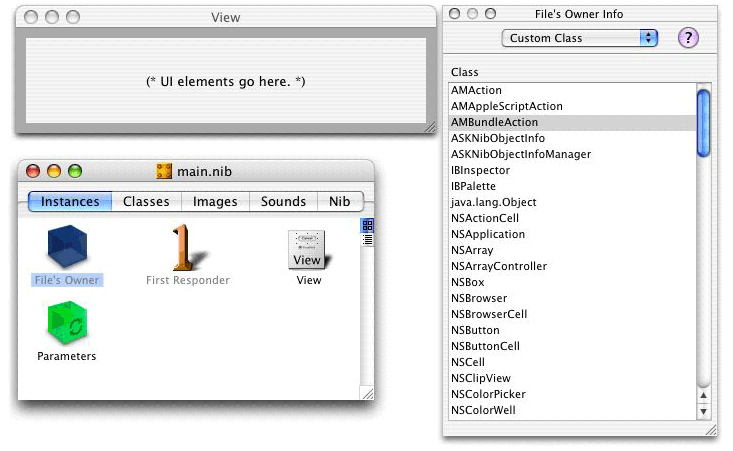Image resolution: width=733 pixels, height=451 pixels.
Task: Switch main.nib to icon view mode
Action: 367,226
